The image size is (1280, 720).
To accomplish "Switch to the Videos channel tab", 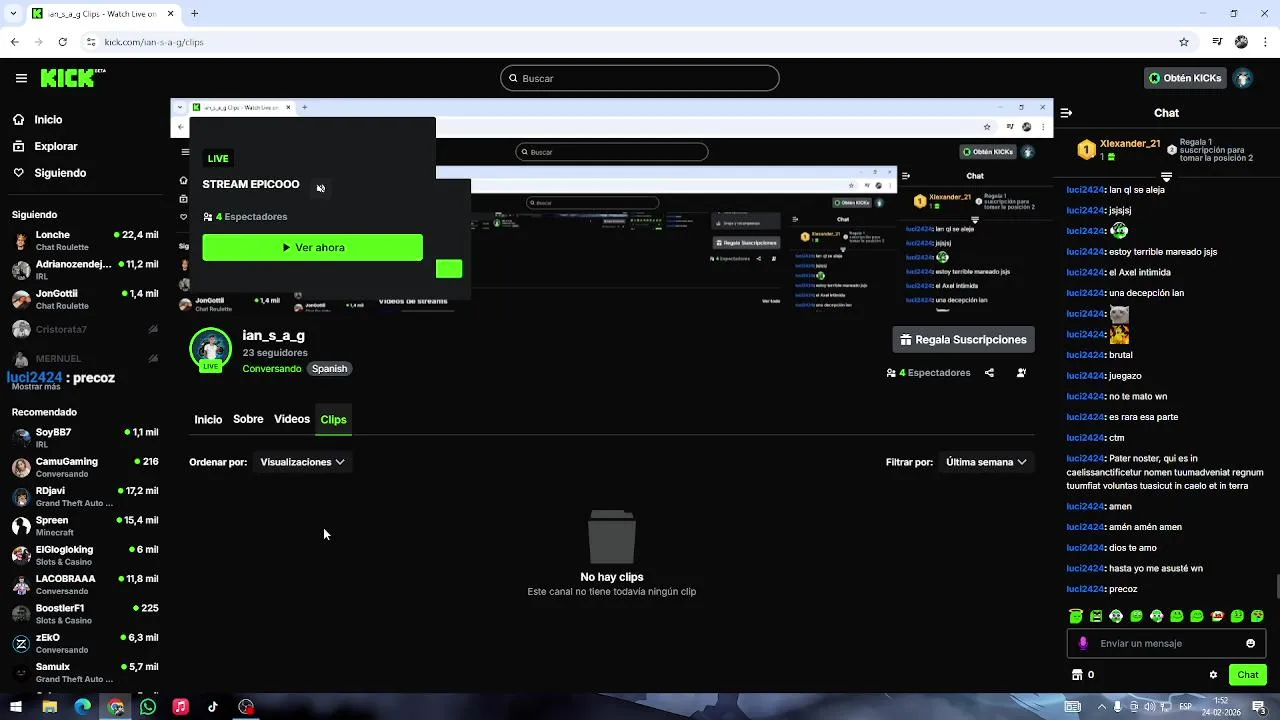I will (x=292, y=419).
